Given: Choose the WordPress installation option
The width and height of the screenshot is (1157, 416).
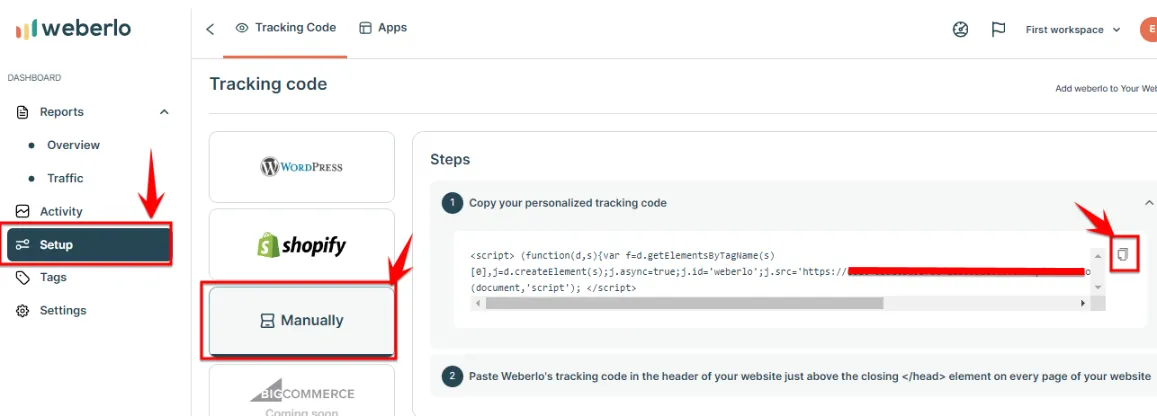Looking at the screenshot, I should pos(301,167).
